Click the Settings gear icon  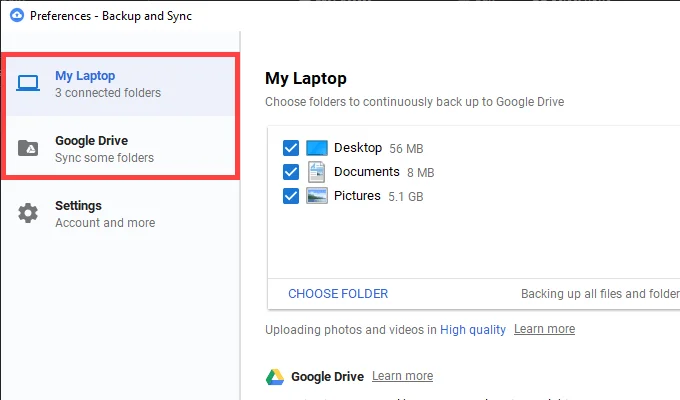[28, 213]
